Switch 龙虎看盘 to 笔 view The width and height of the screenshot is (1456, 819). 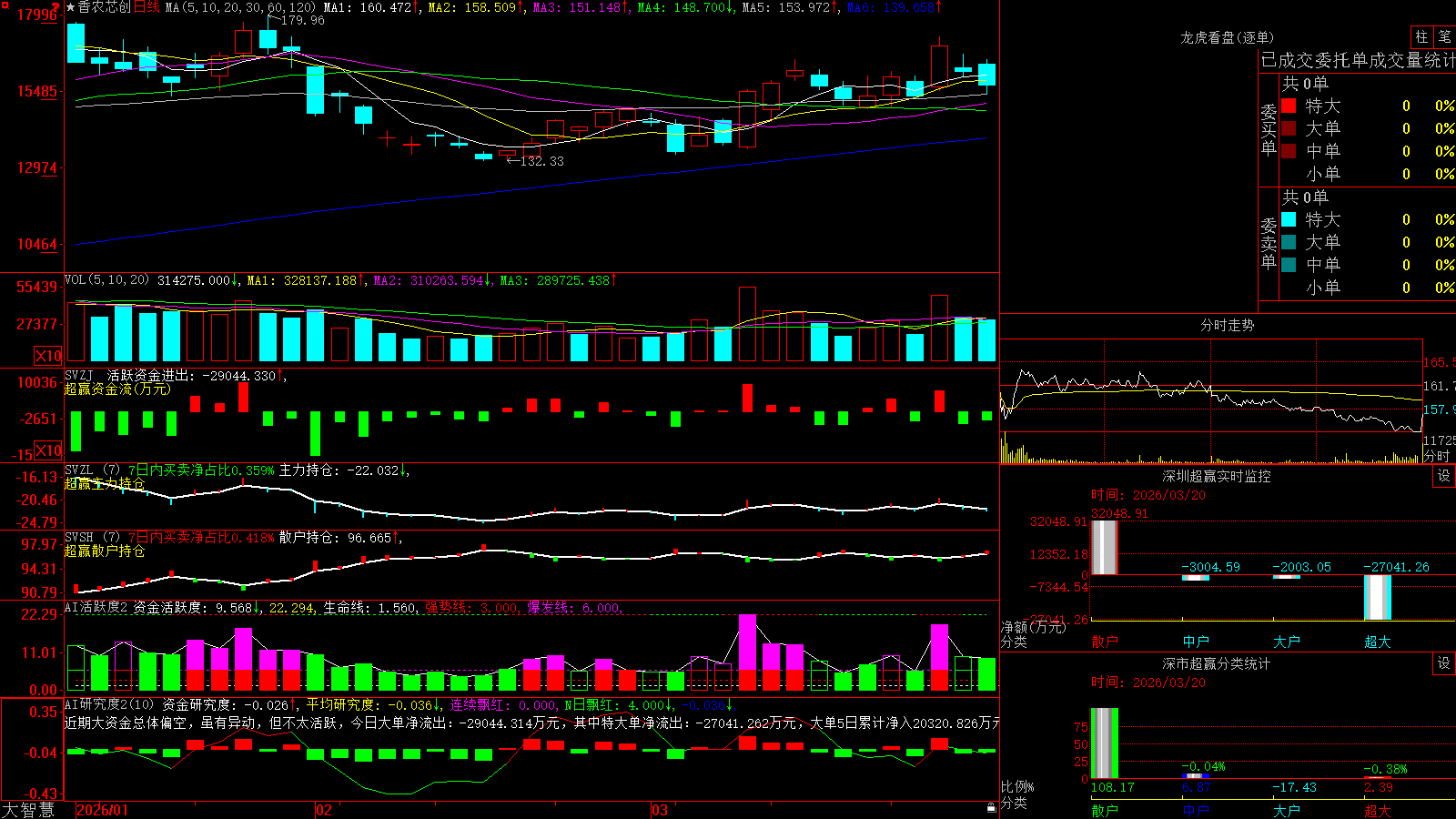1445,37
